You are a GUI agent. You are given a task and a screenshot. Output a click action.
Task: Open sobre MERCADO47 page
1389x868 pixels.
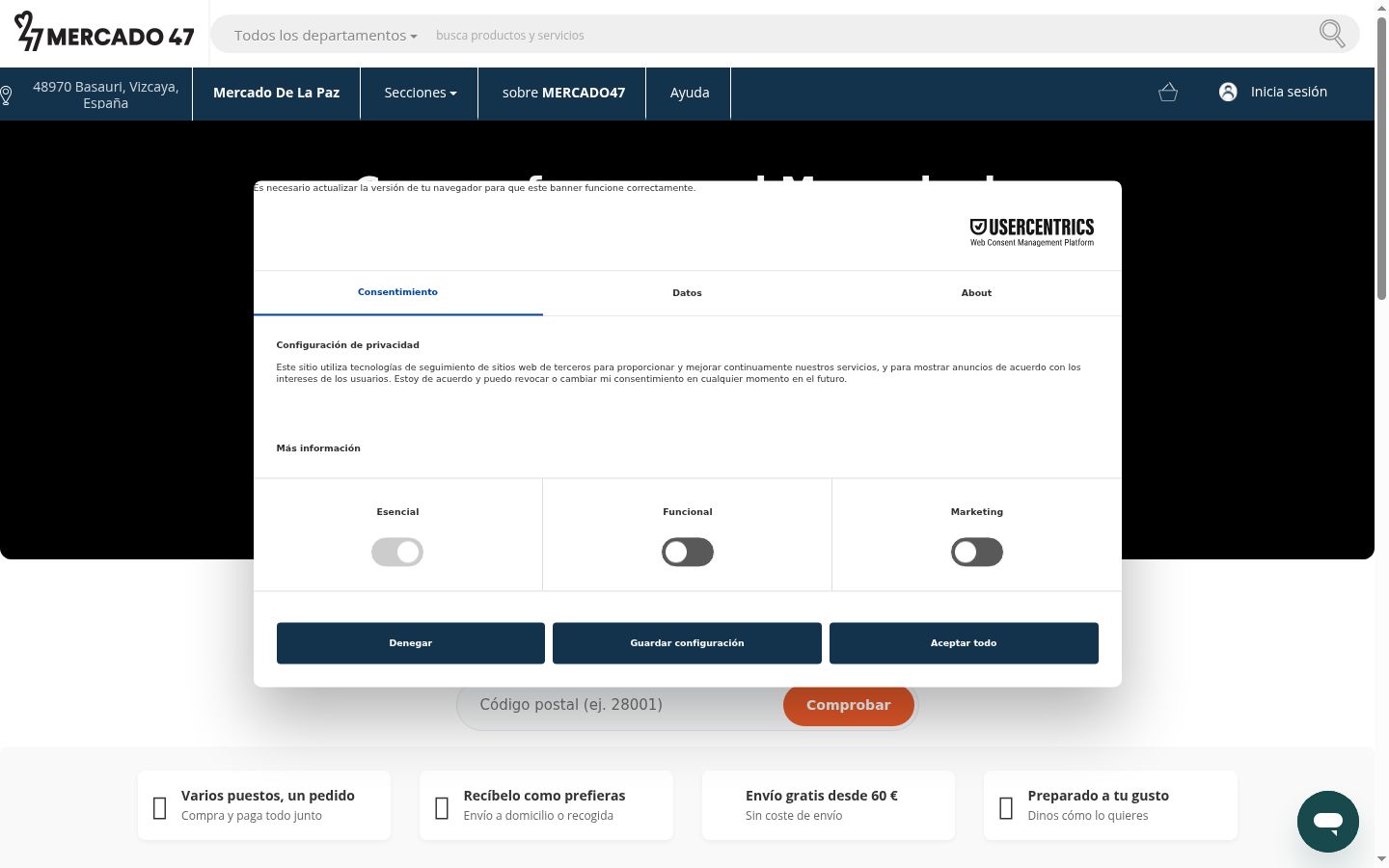pos(563,93)
